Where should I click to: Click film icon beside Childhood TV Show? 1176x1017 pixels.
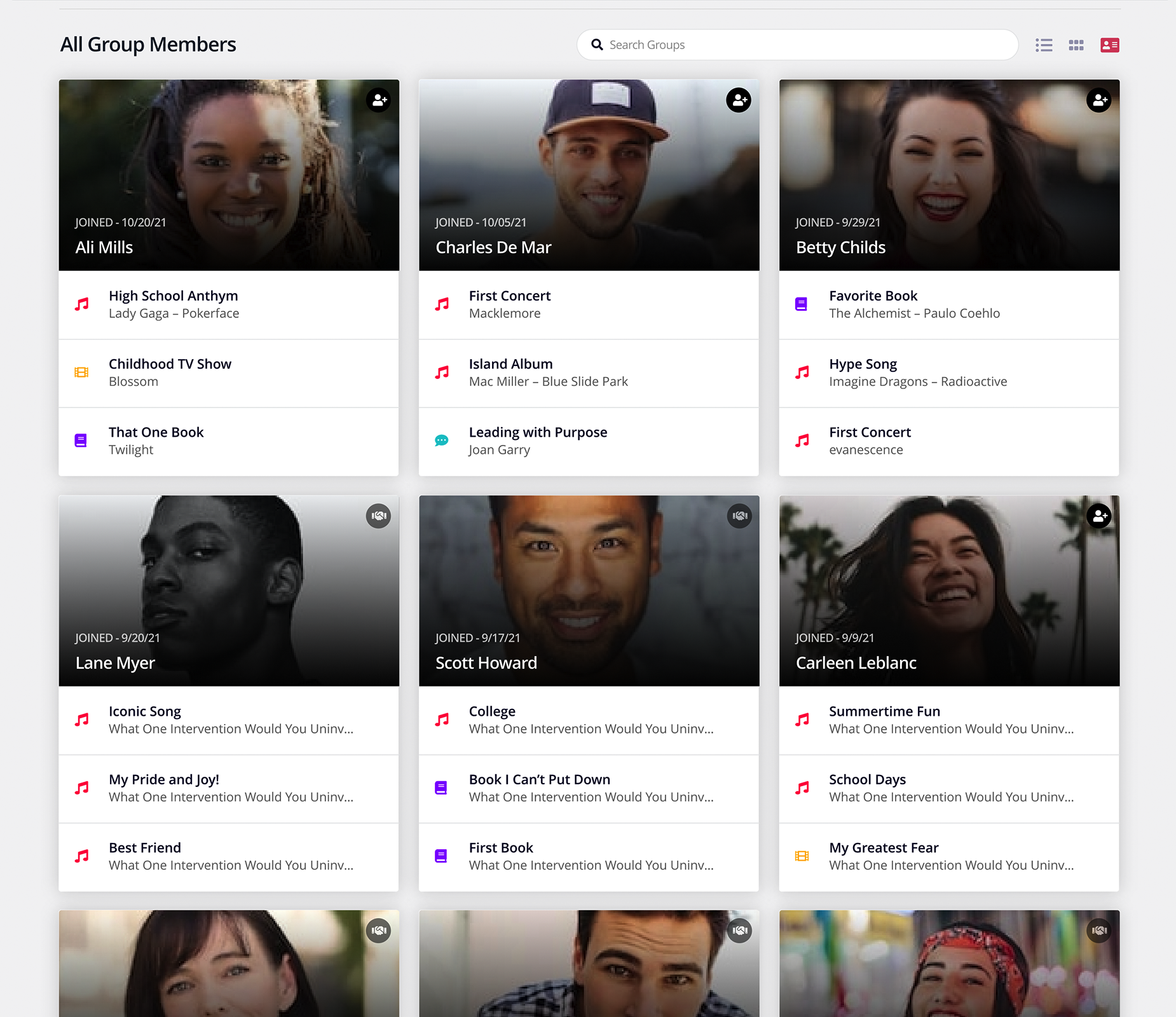coord(81,372)
